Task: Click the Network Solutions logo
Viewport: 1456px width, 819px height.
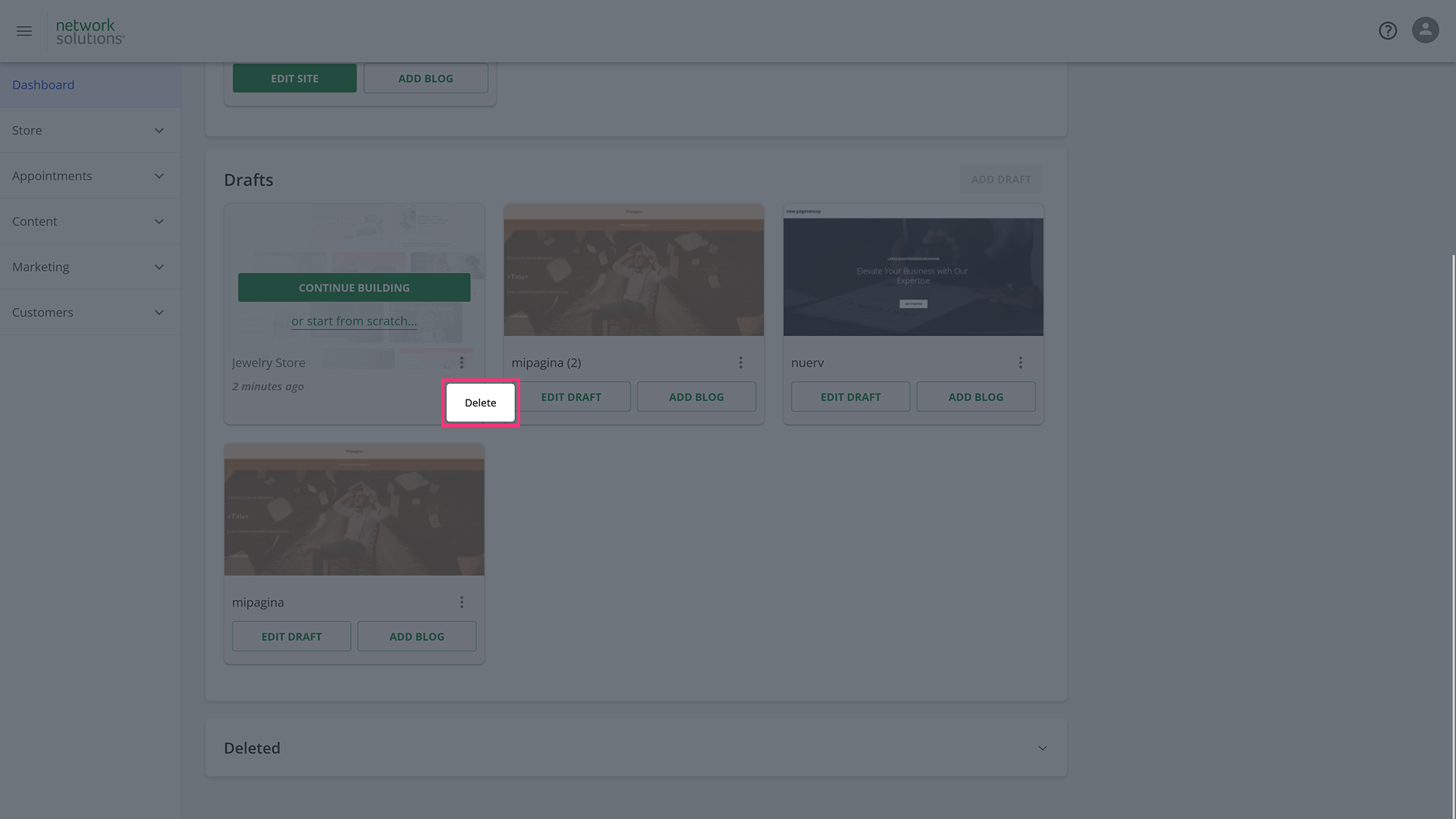Action: point(89,32)
